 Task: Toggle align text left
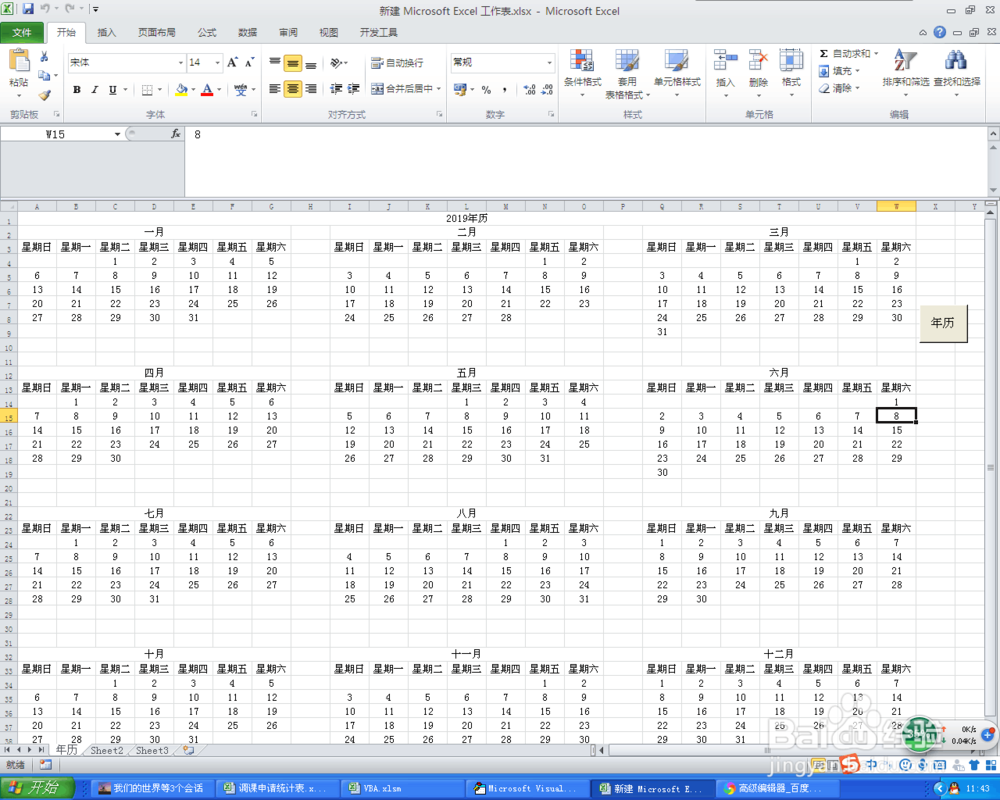pos(274,89)
